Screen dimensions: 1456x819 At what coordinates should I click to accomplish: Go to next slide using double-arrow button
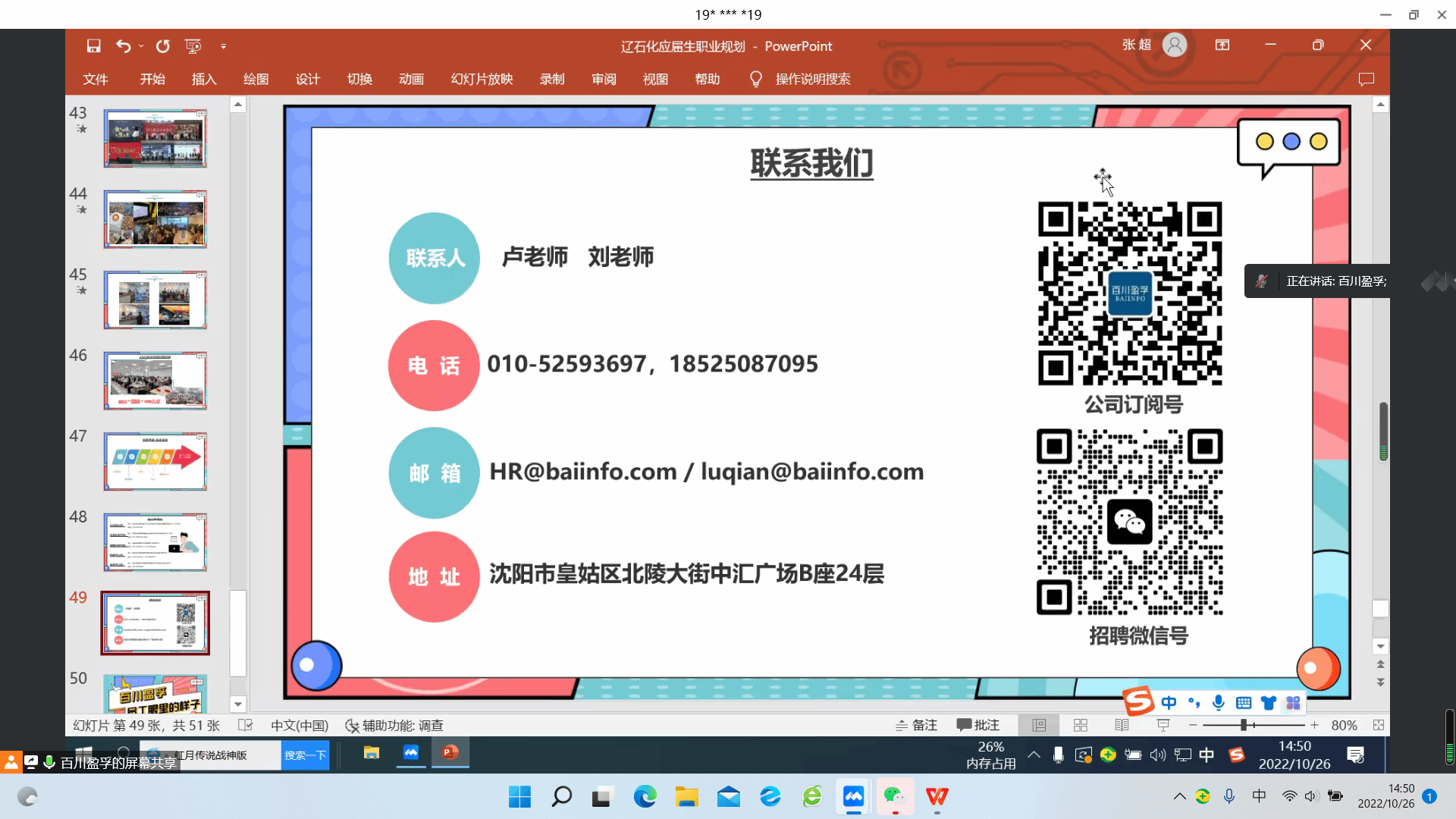[1381, 682]
